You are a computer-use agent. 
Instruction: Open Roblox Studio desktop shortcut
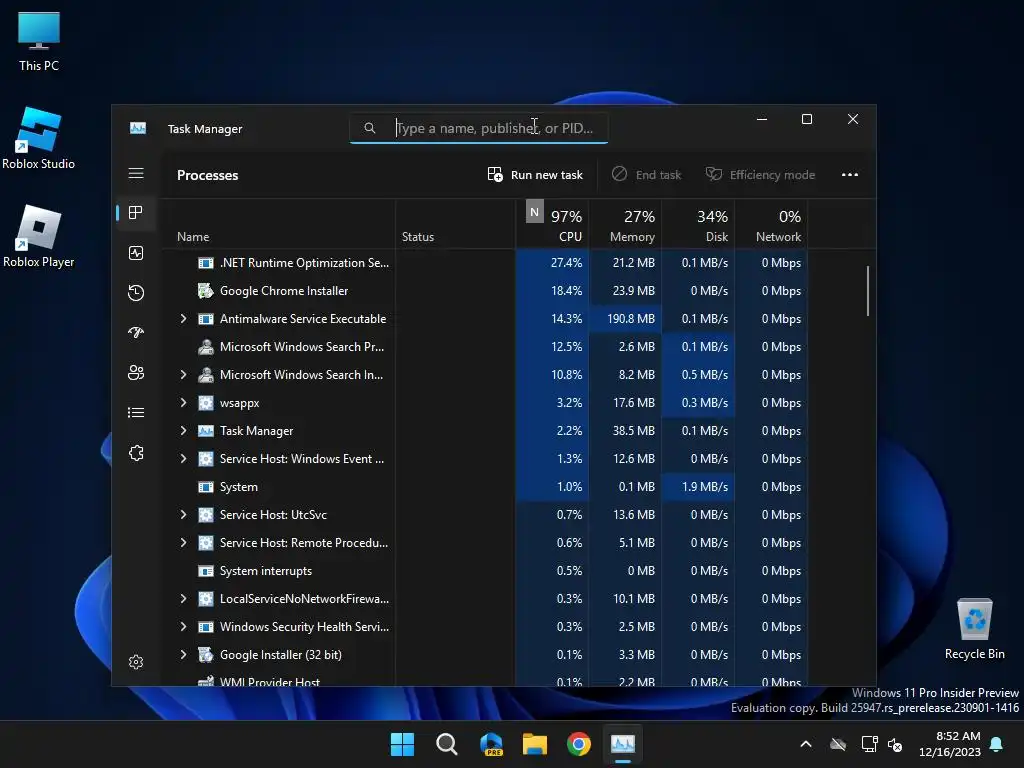tap(39, 138)
